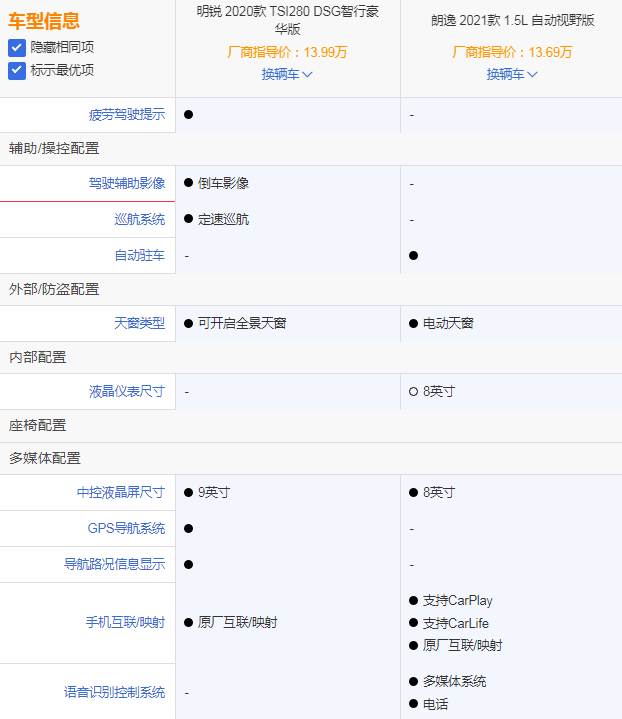Click the 辅助/操控配置 section header
Viewport: 622px width, 719px height.
pos(54,148)
